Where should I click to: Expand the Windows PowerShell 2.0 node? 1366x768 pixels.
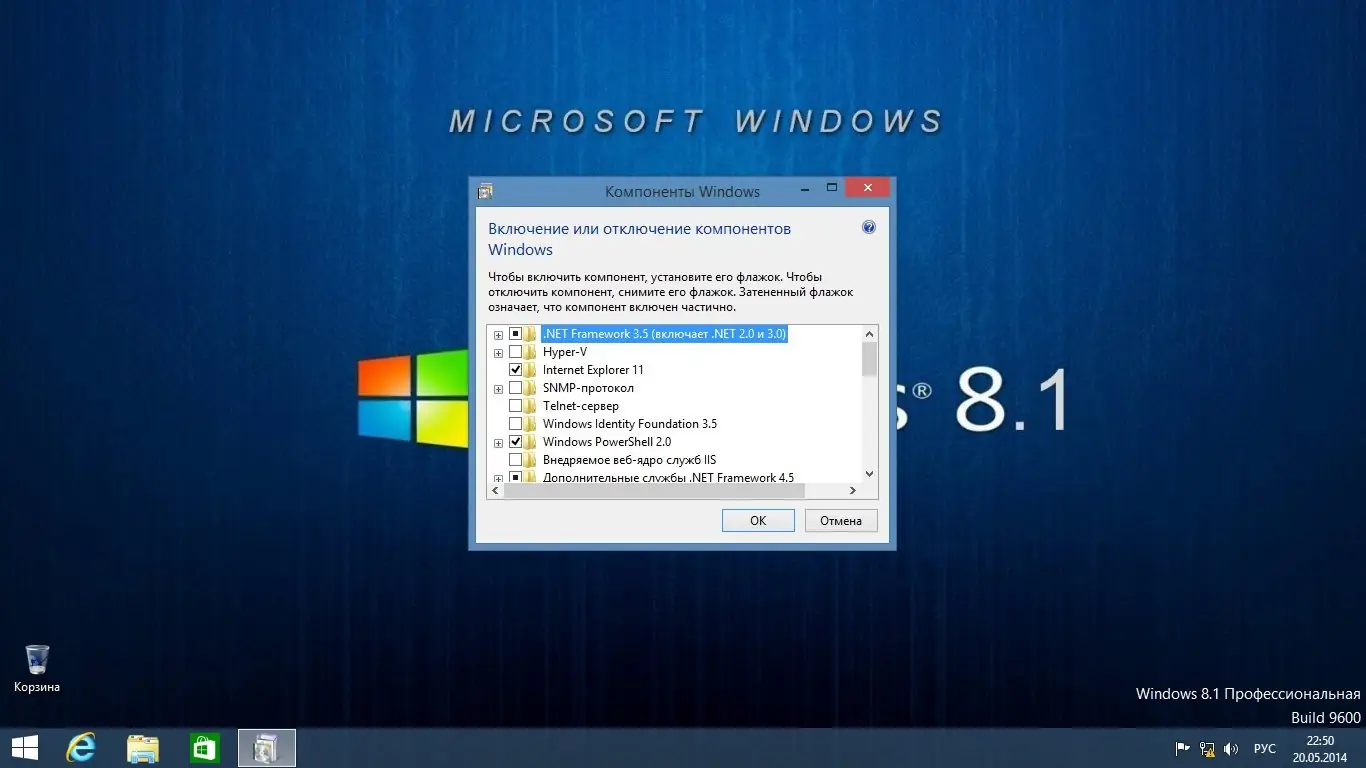pyautogui.click(x=499, y=442)
